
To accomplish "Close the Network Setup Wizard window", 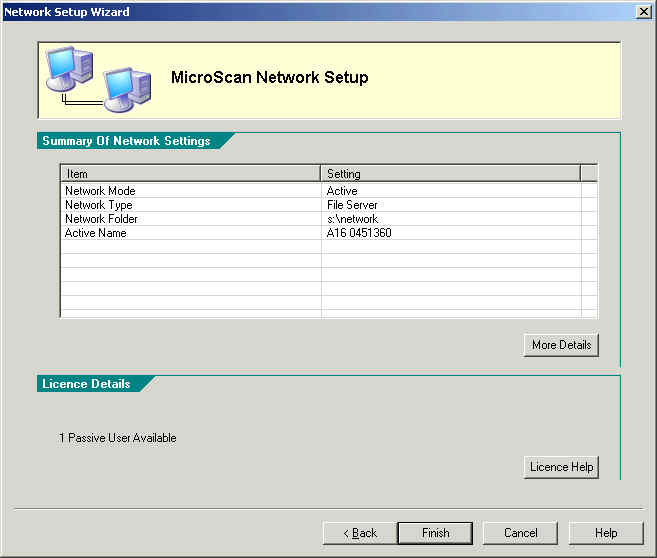I will click(x=644, y=12).
